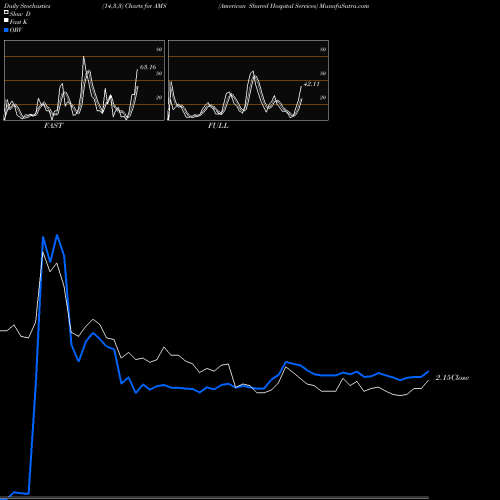Viewport: 500px width, 500px height.
Task: Click the Slow D legend swatch
Action: (x=6, y=12)
